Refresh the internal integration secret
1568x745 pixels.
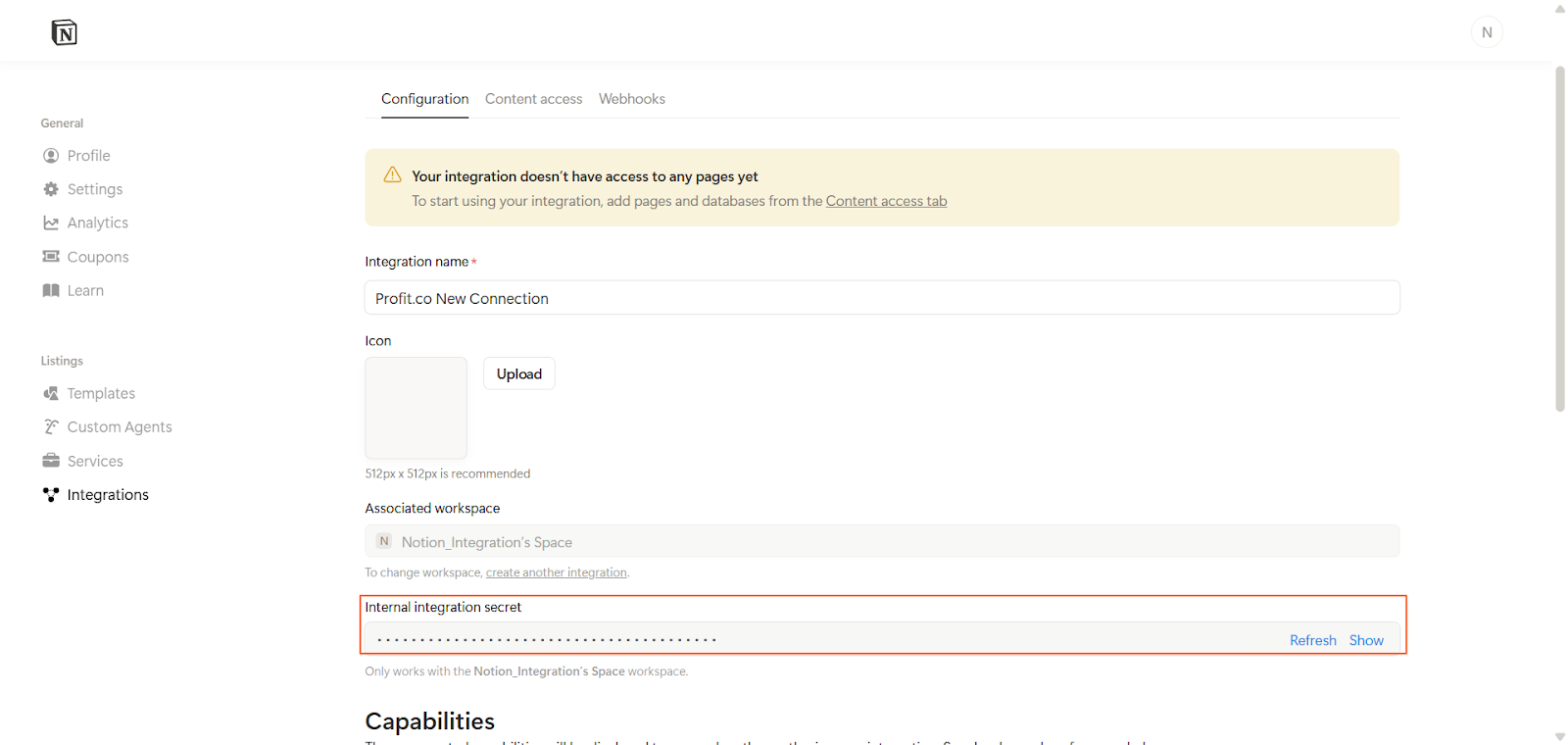pyautogui.click(x=1313, y=640)
